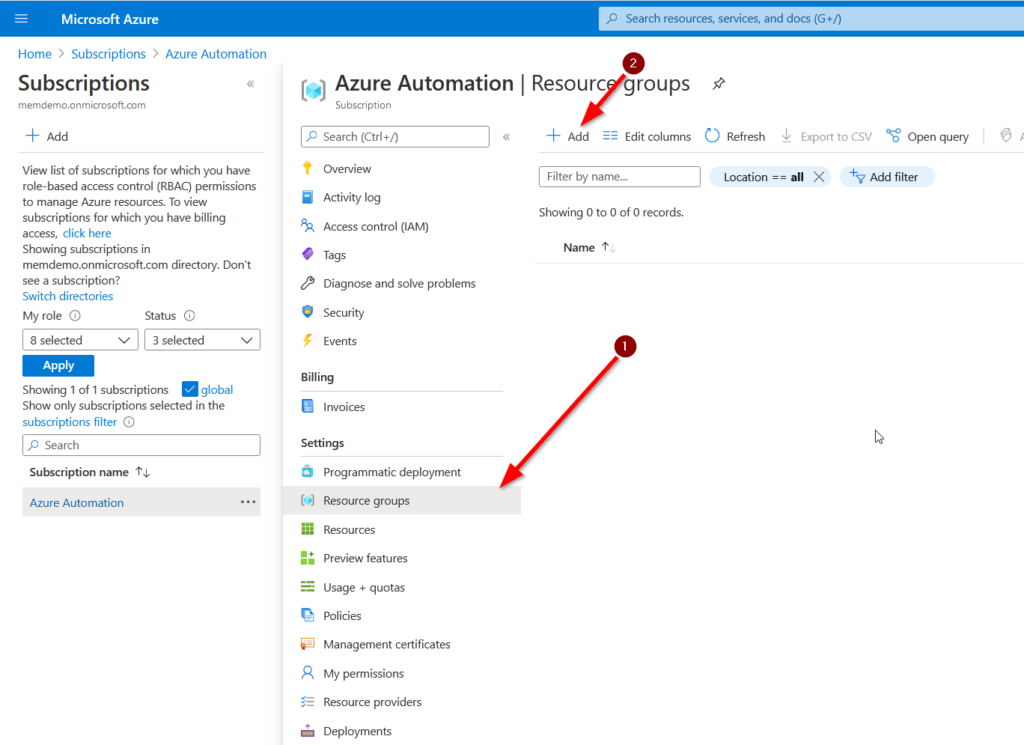Click the purple Tags icon

point(308,254)
